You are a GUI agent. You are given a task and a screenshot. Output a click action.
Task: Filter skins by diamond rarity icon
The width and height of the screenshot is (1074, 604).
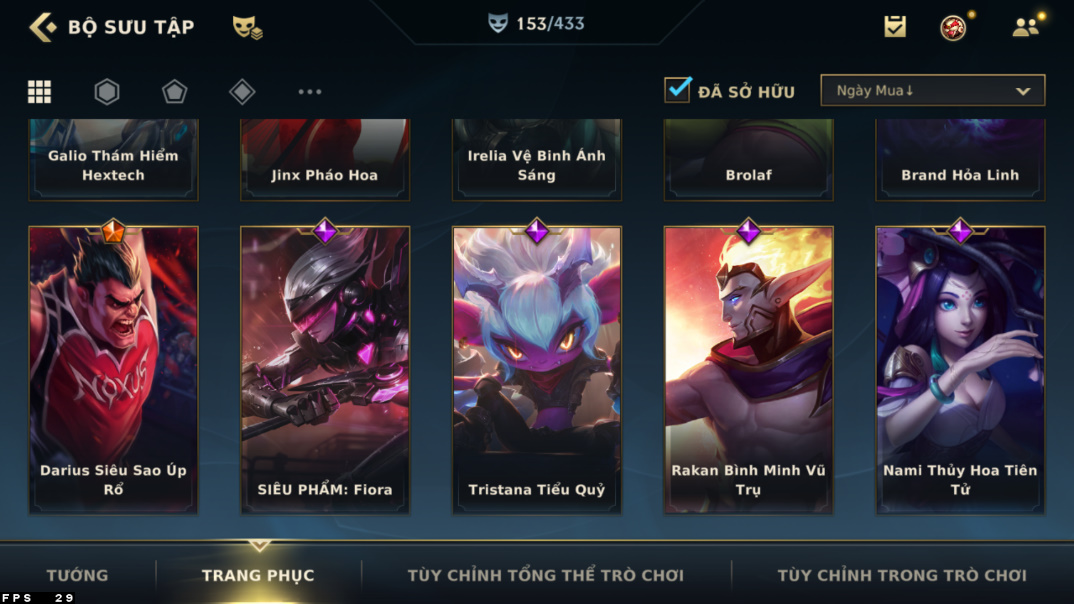[x=242, y=91]
